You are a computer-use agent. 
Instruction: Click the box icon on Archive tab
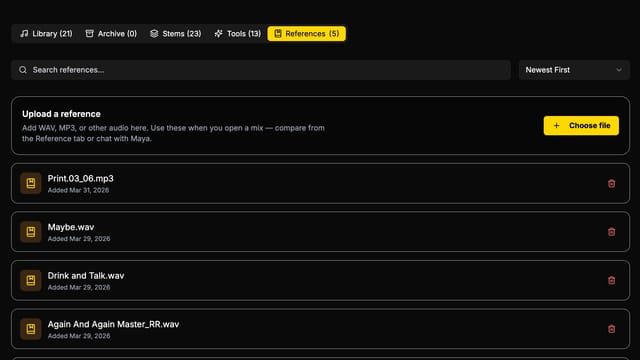click(89, 33)
